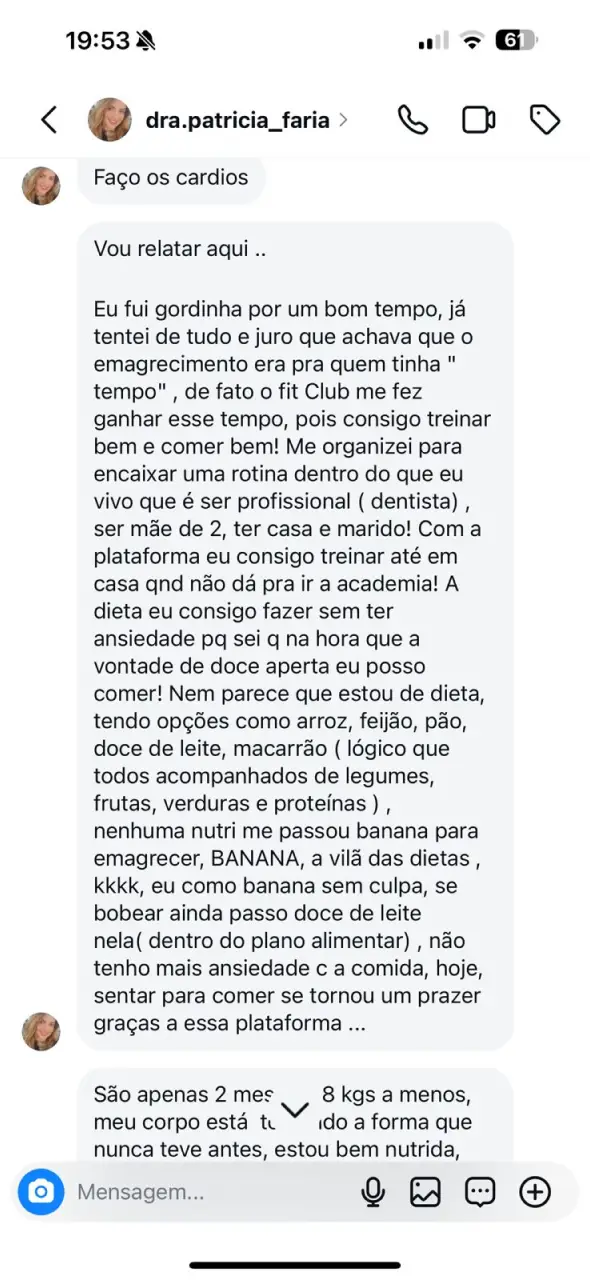The image size is (590, 1280).
Task: Select the 'Faço os cardios' message bubble
Action: coord(171,179)
